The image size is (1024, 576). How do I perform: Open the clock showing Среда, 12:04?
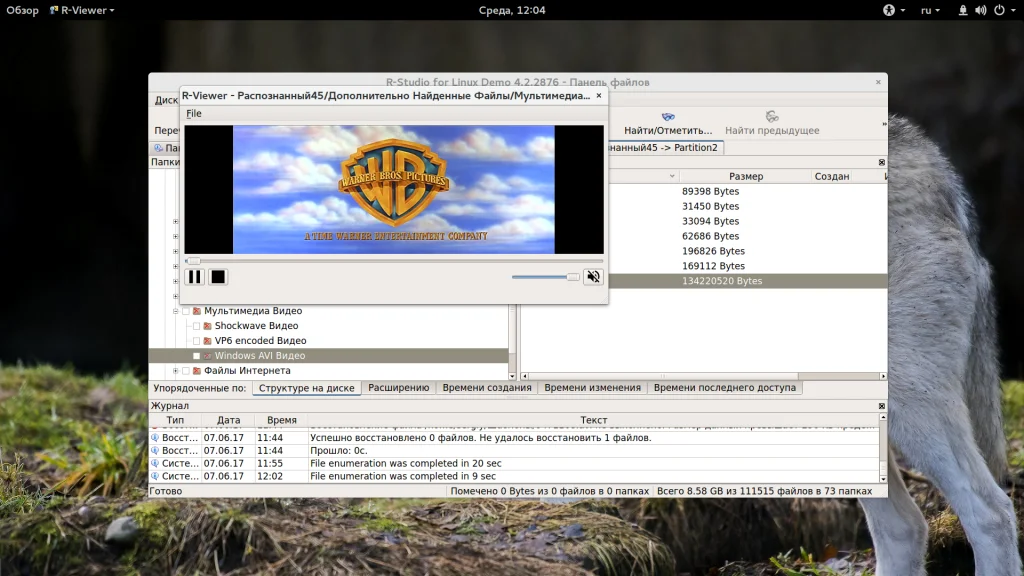point(512,10)
